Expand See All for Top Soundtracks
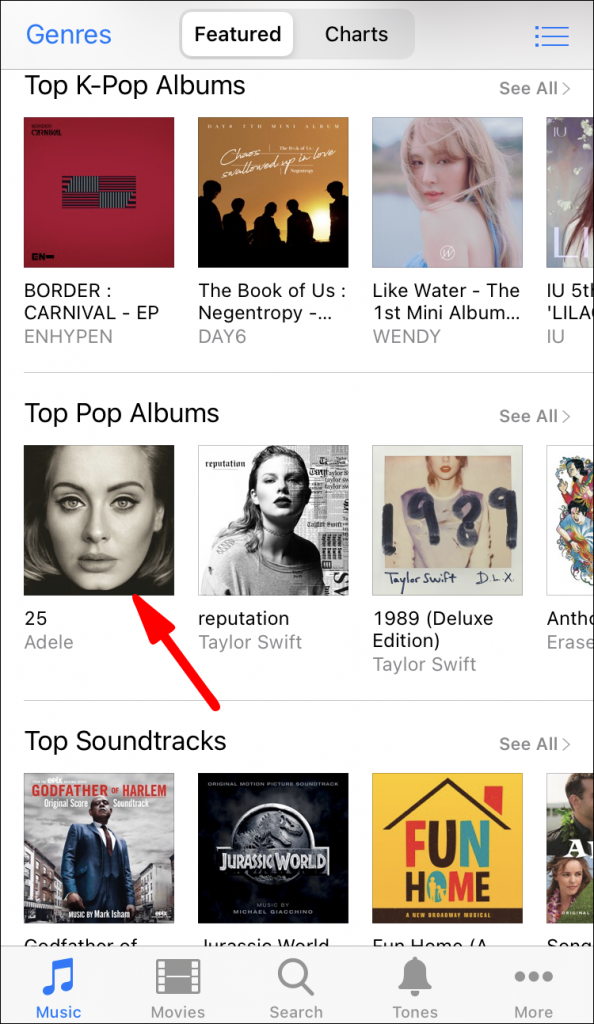Viewport: 594px width, 1024px height. pos(535,744)
